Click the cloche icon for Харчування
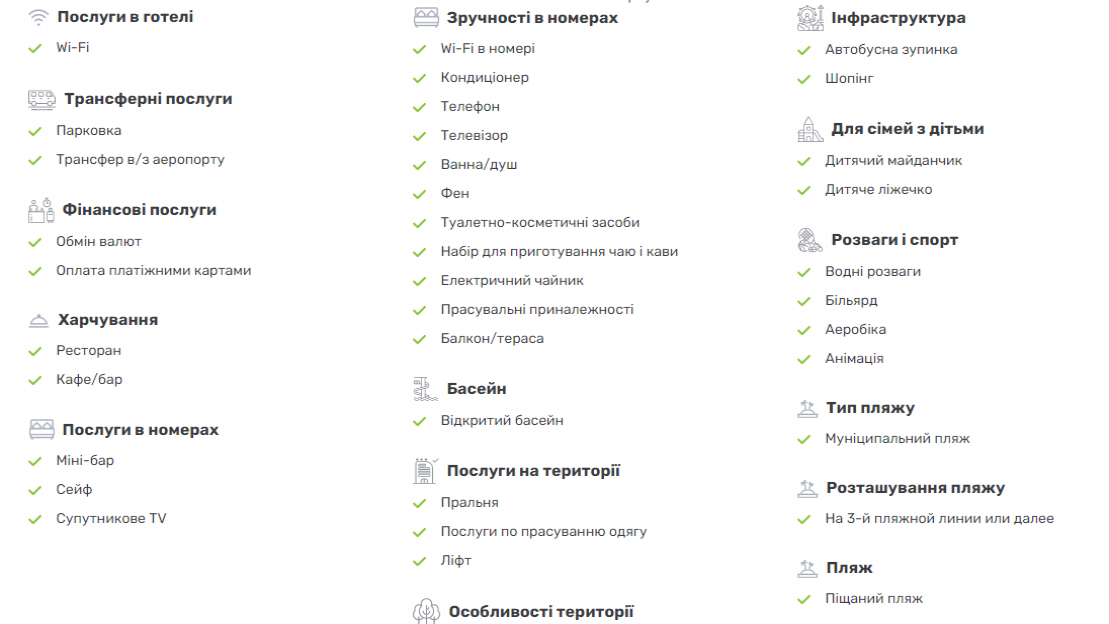Image resolution: width=1109 pixels, height=624 pixels. 38,320
